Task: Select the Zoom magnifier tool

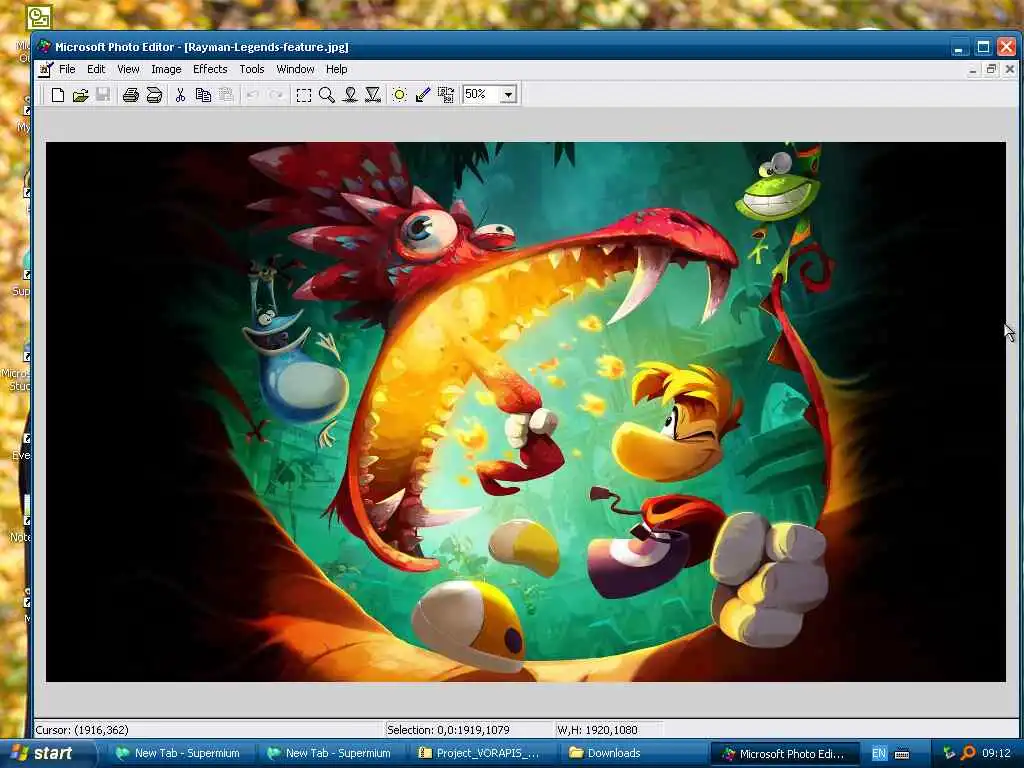Action: coord(327,95)
